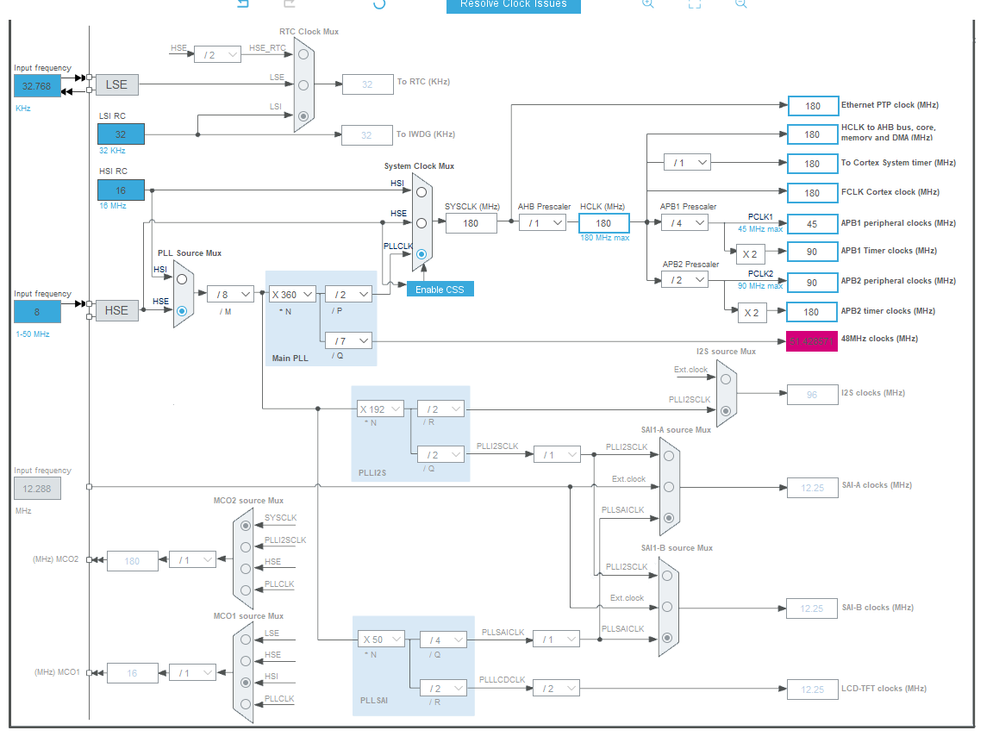Viewport: 999px width, 736px height.
Task: Select HSE in the System Clock Mux
Action: pos(421,223)
